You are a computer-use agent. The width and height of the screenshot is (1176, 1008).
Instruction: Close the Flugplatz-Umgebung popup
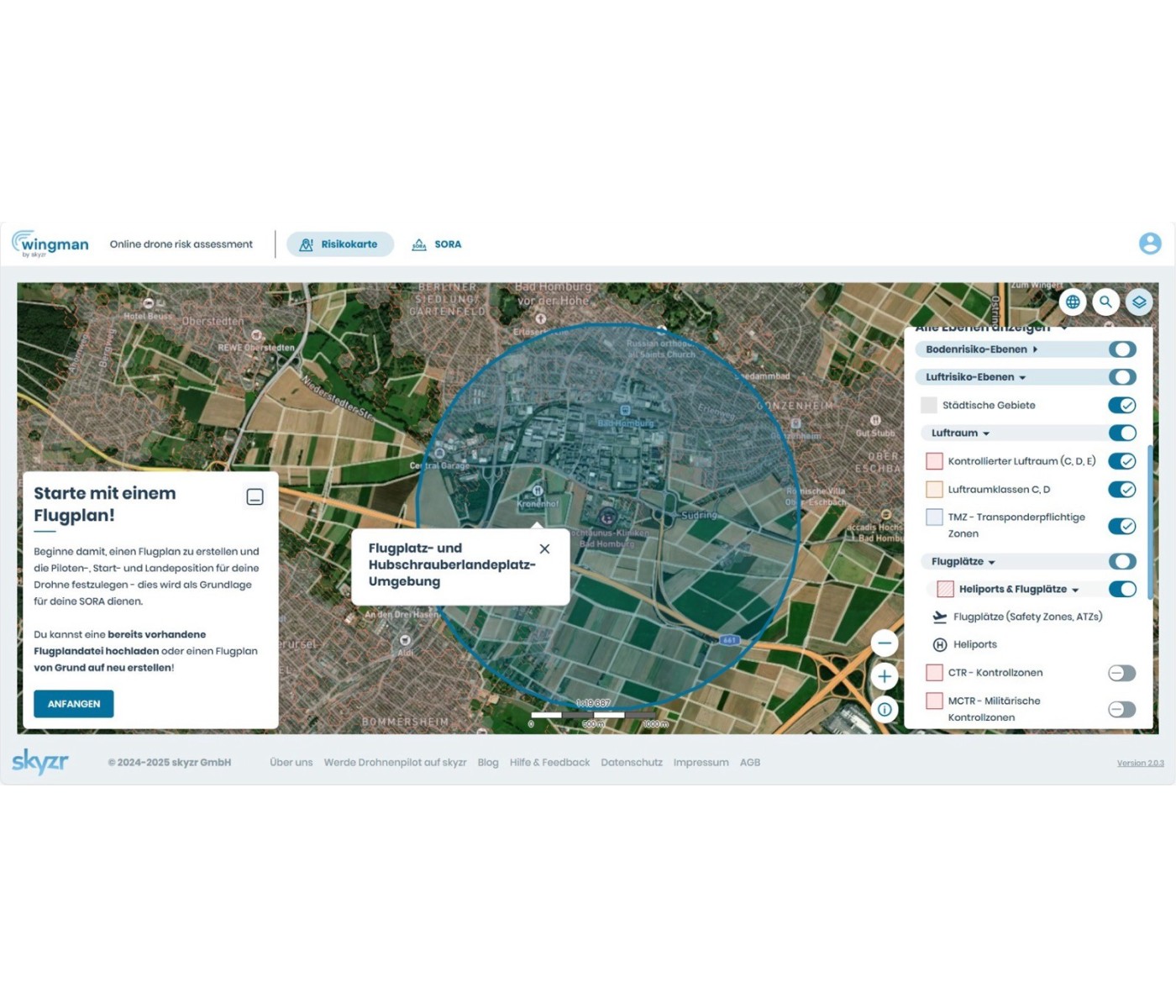pyautogui.click(x=544, y=549)
